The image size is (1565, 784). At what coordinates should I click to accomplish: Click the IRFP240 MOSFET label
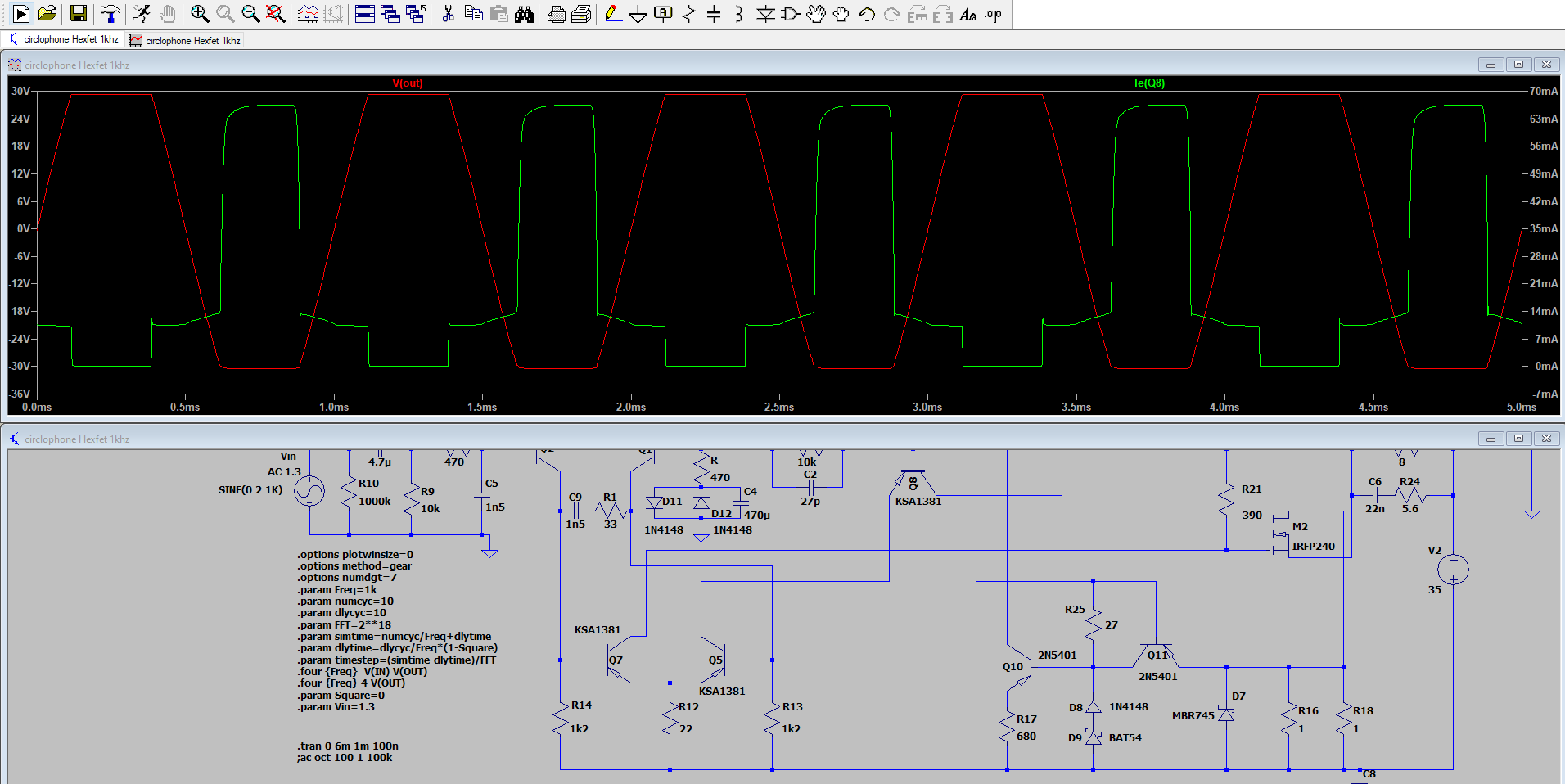pos(1313,546)
